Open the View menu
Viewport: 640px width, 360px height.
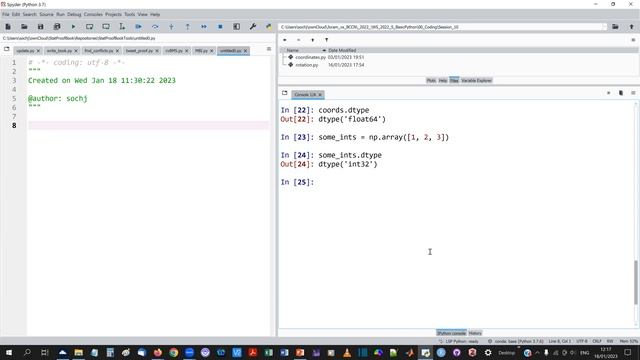click(142, 14)
